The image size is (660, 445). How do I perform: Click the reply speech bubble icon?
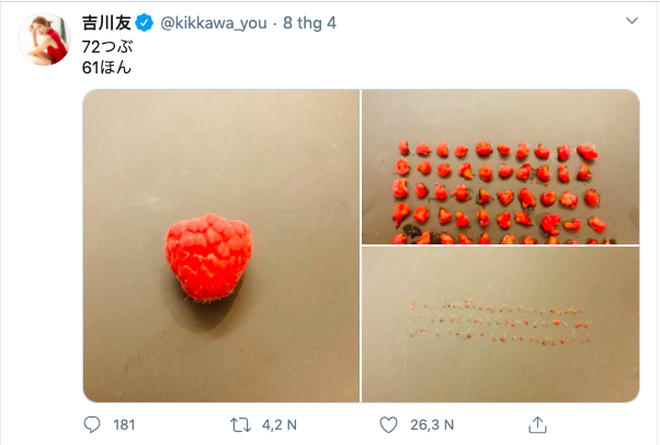tap(93, 425)
